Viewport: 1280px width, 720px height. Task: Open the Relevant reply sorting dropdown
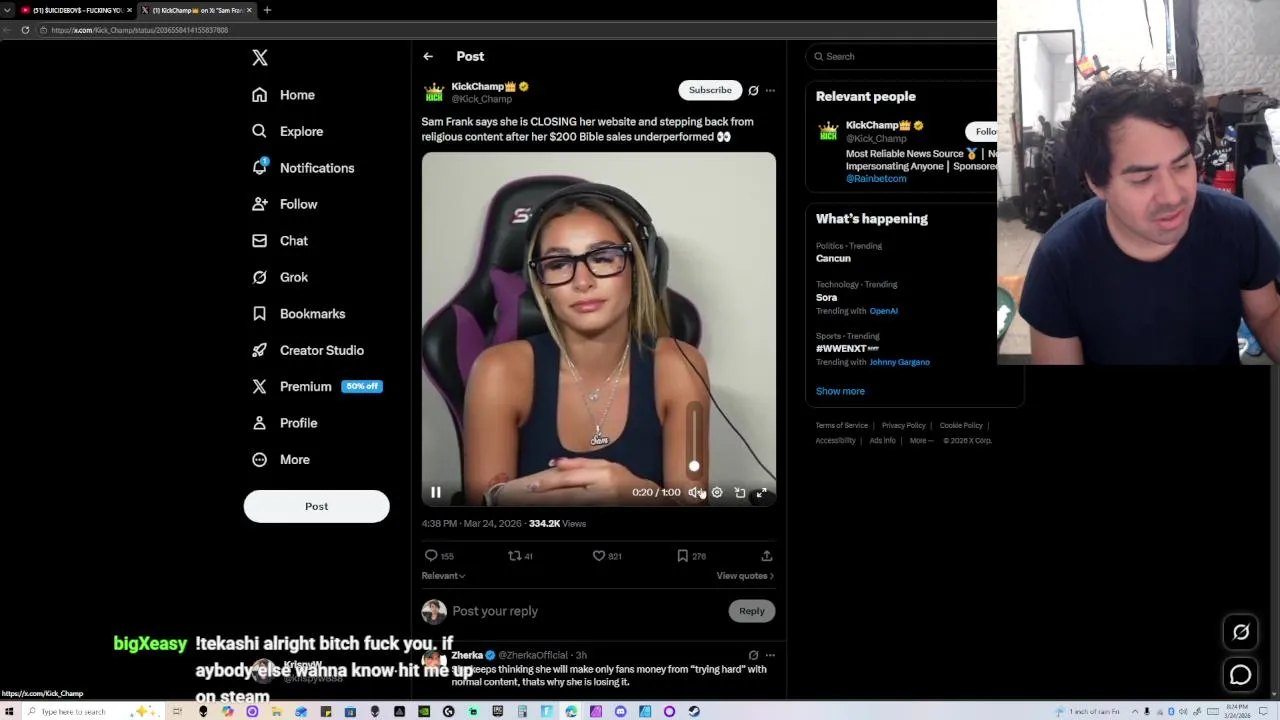[443, 576]
